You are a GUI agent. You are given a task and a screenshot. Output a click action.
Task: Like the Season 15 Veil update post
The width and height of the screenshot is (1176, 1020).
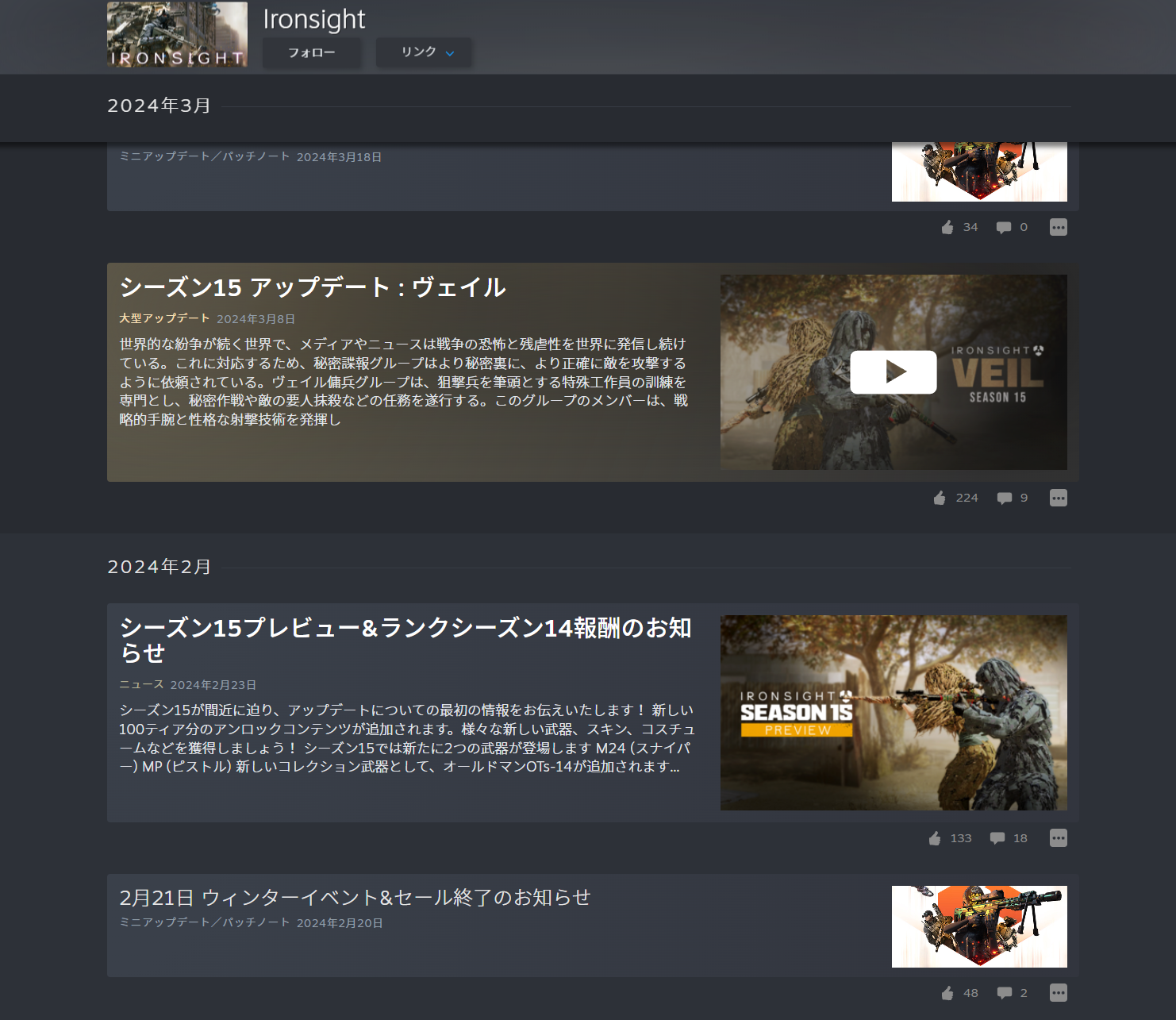940,498
